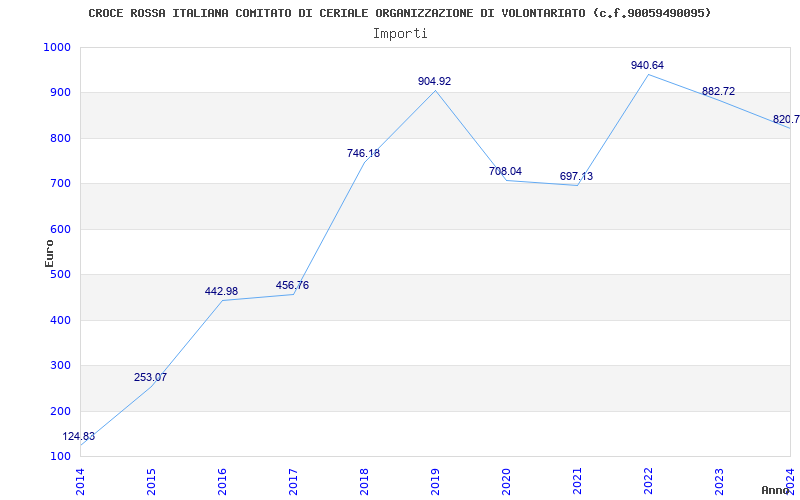Click the 2015 year label on x-axis
800x500 pixels.
pos(151,482)
